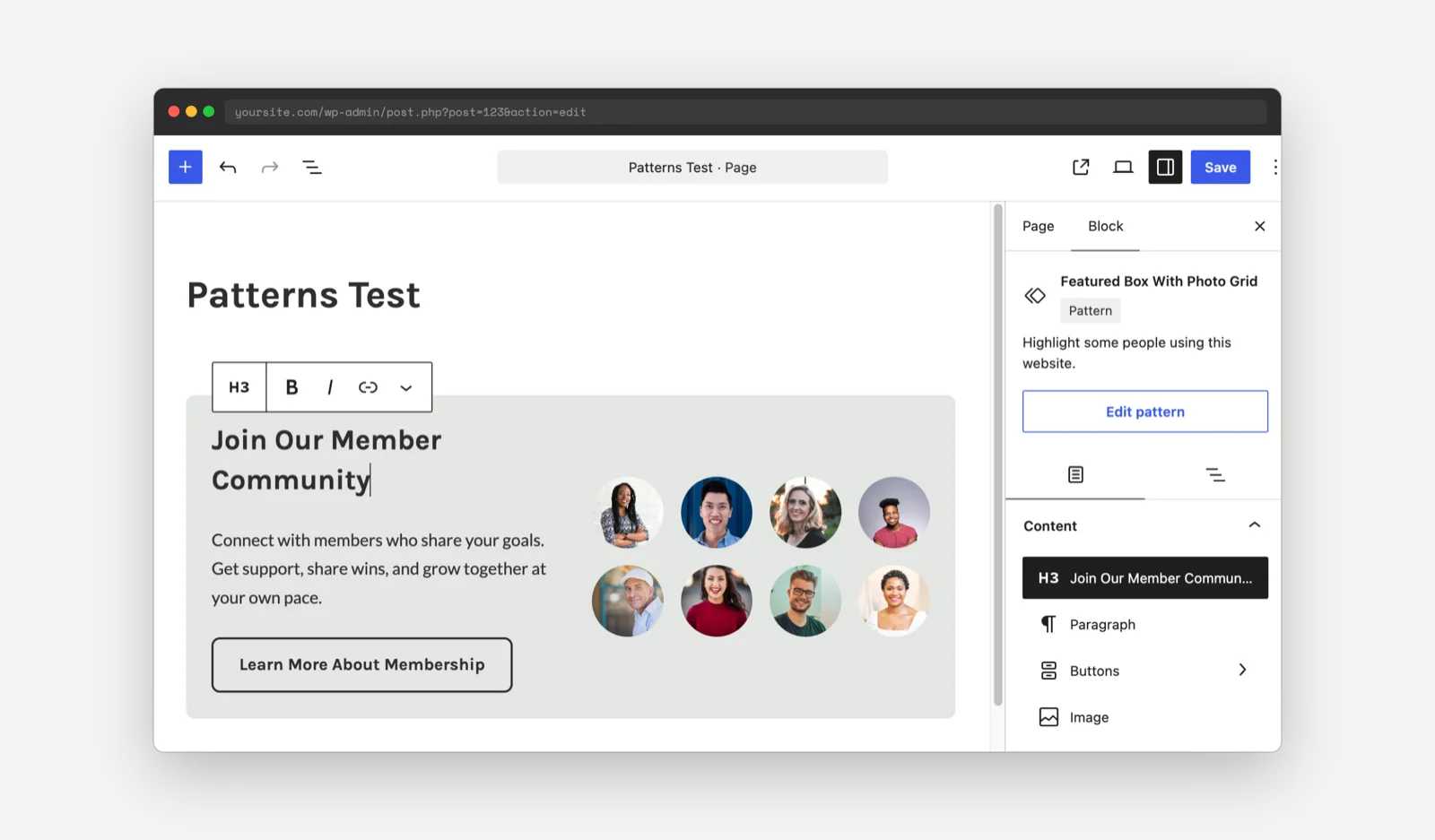Open more formatting options dropdown
The image size is (1435, 840).
[x=406, y=387]
